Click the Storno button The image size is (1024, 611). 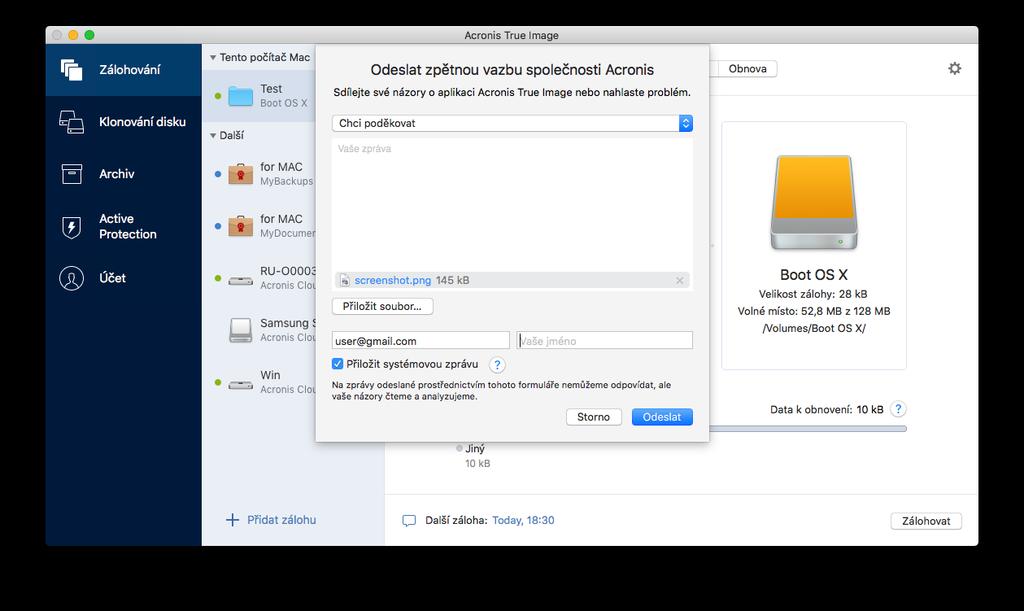click(x=594, y=417)
